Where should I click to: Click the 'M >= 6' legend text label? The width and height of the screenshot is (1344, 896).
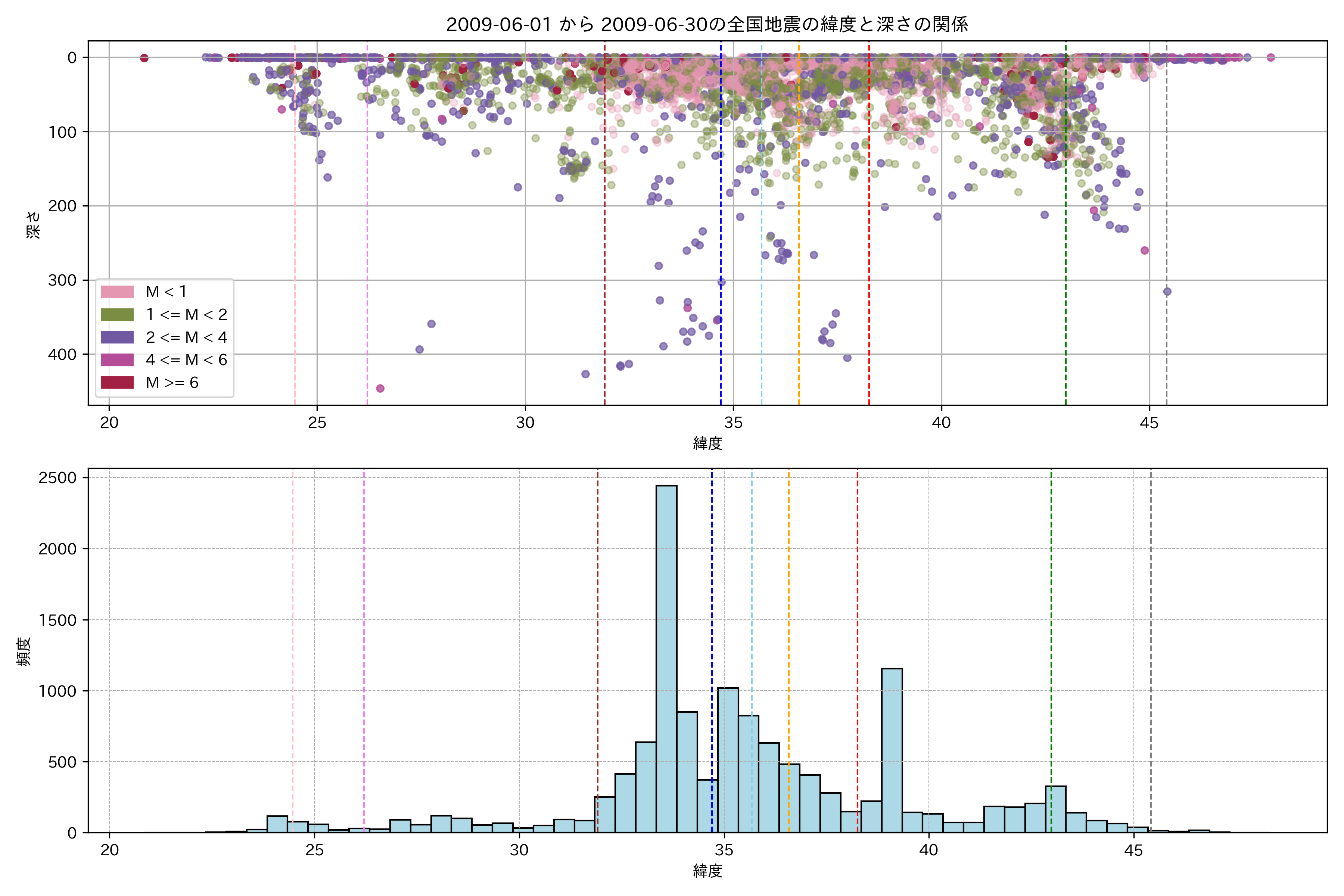tap(172, 383)
